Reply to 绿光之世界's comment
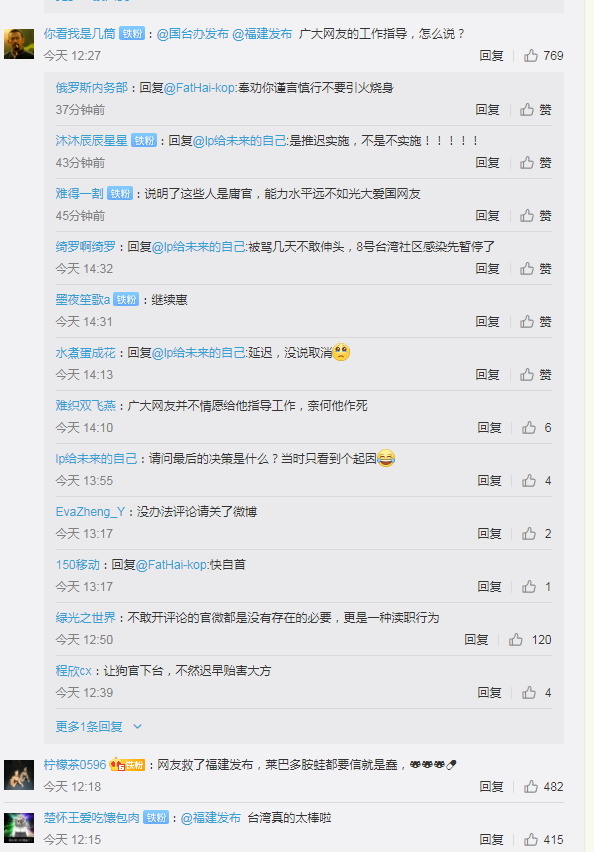The image size is (594, 852). pyautogui.click(x=476, y=640)
